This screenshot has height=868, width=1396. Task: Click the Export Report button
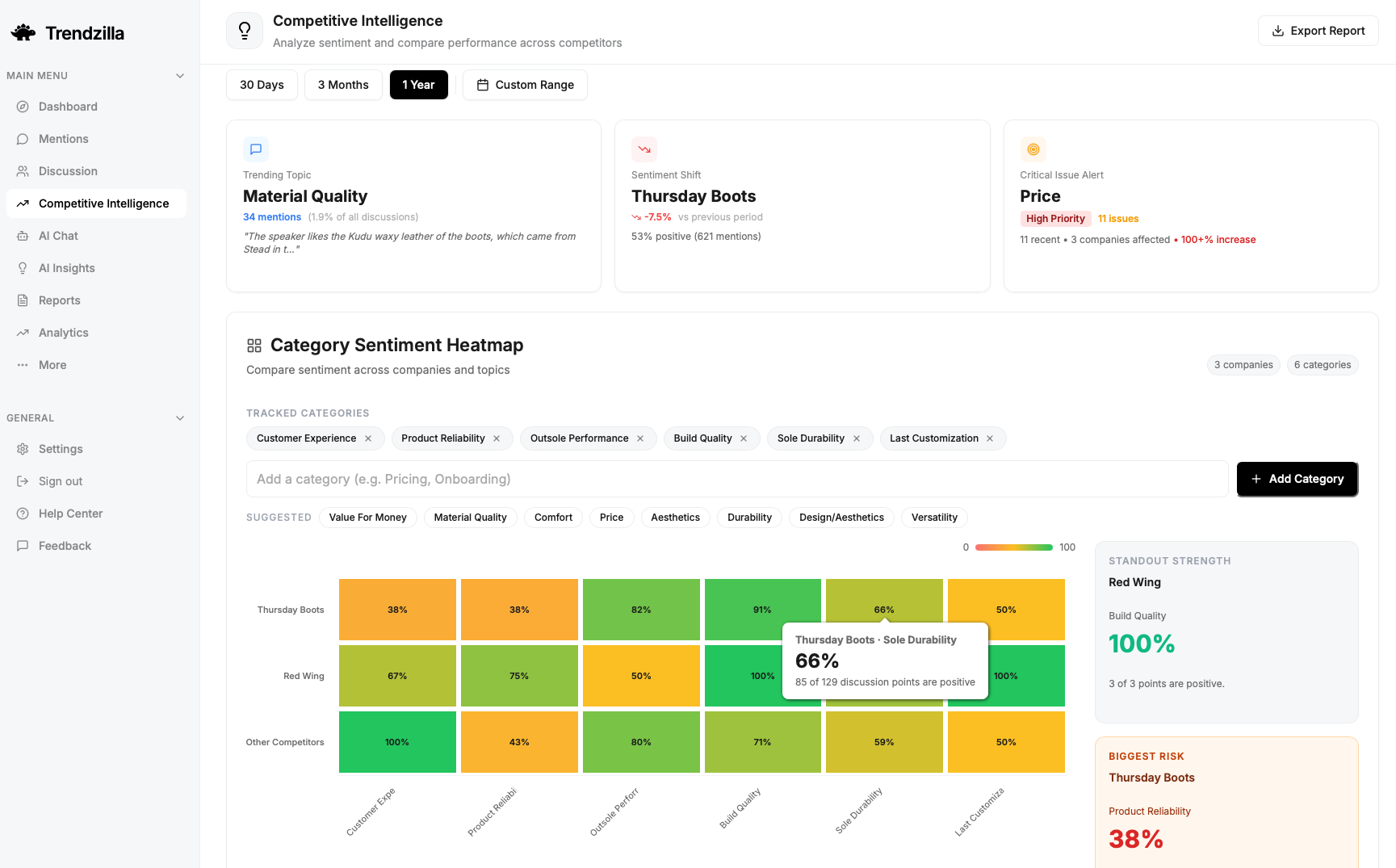pyautogui.click(x=1318, y=31)
